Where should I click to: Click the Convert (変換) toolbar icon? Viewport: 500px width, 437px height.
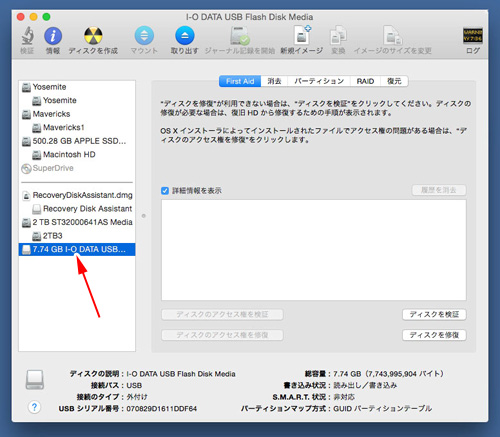coord(338,36)
